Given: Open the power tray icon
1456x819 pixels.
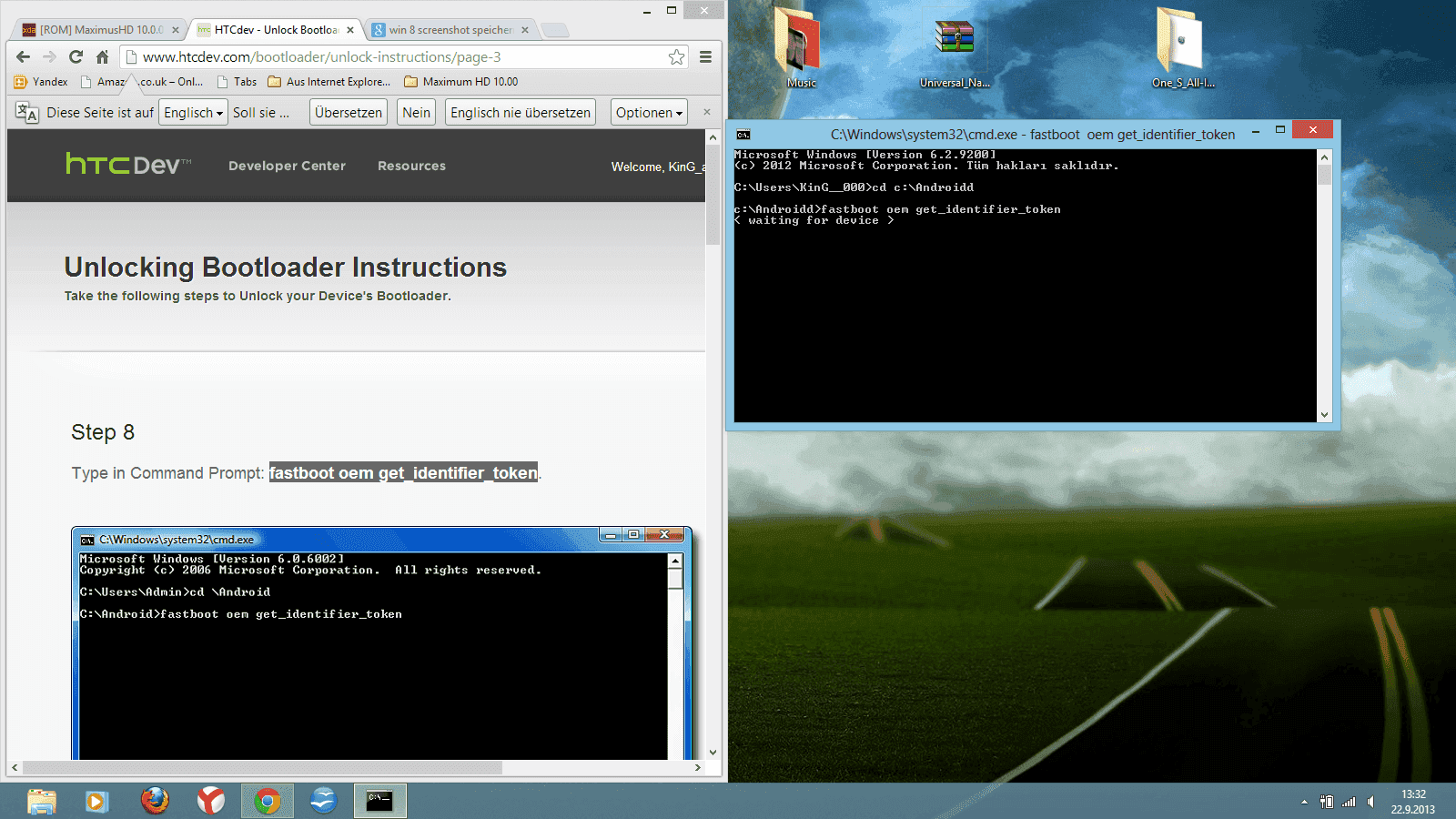Looking at the screenshot, I should click(x=1327, y=802).
